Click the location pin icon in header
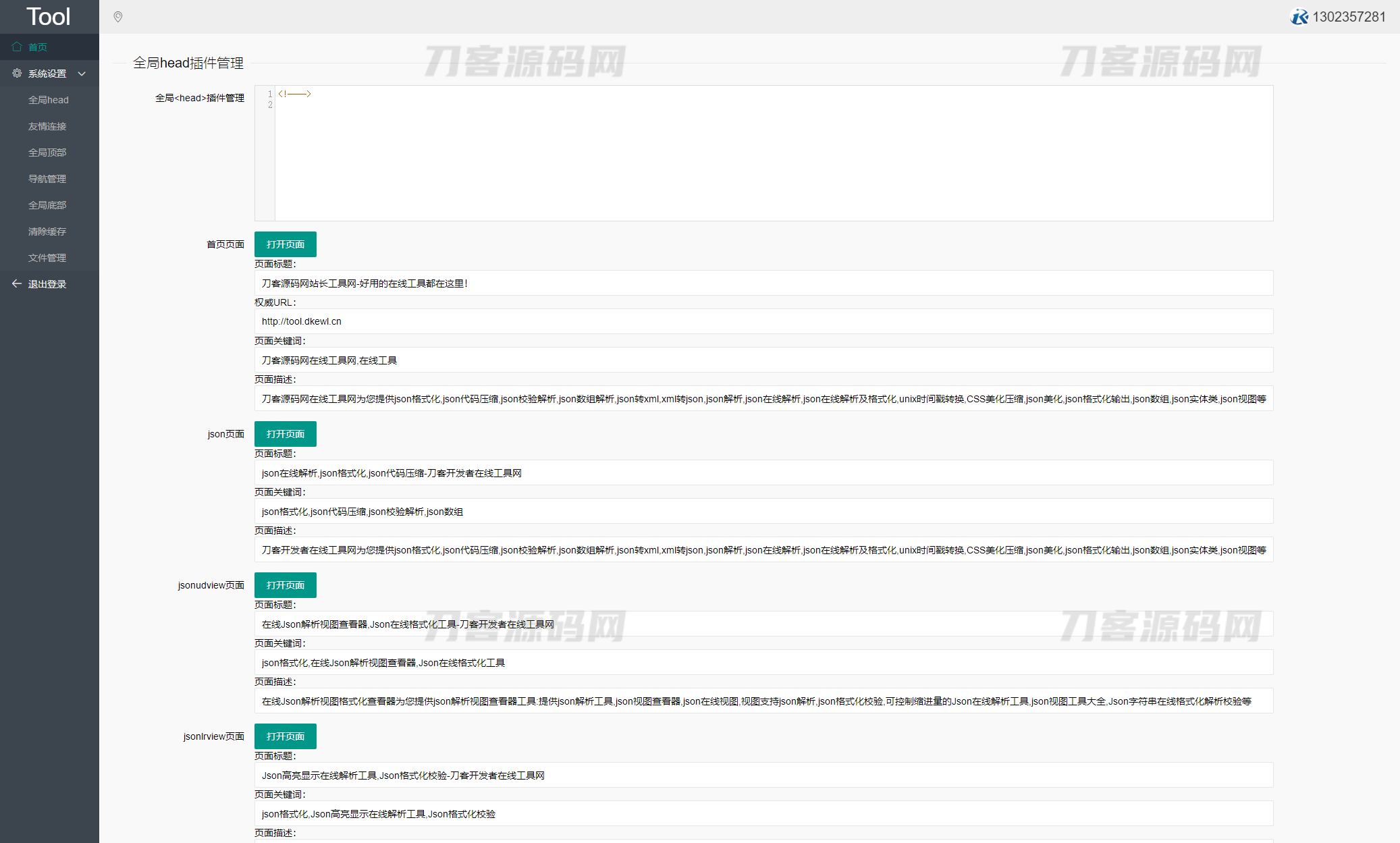This screenshot has width=1400, height=843. [118, 17]
